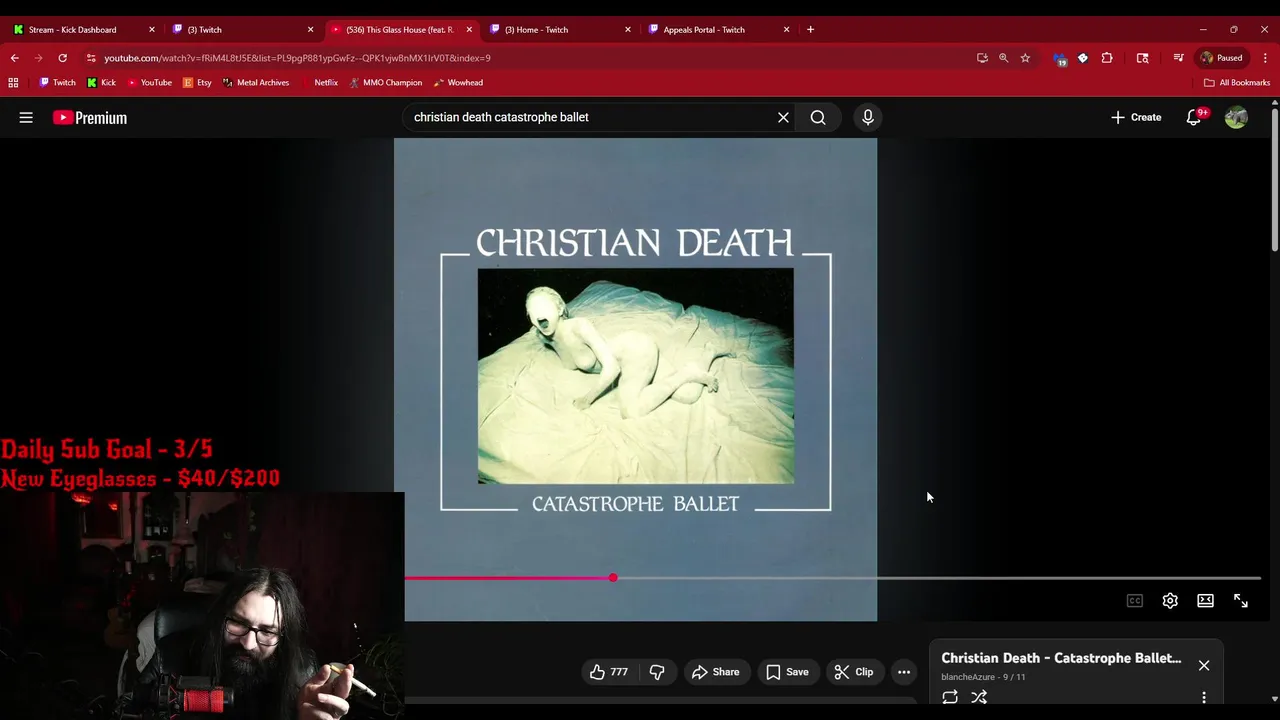
Task: Open YouTube notifications bell
Action: click(x=1194, y=118)
